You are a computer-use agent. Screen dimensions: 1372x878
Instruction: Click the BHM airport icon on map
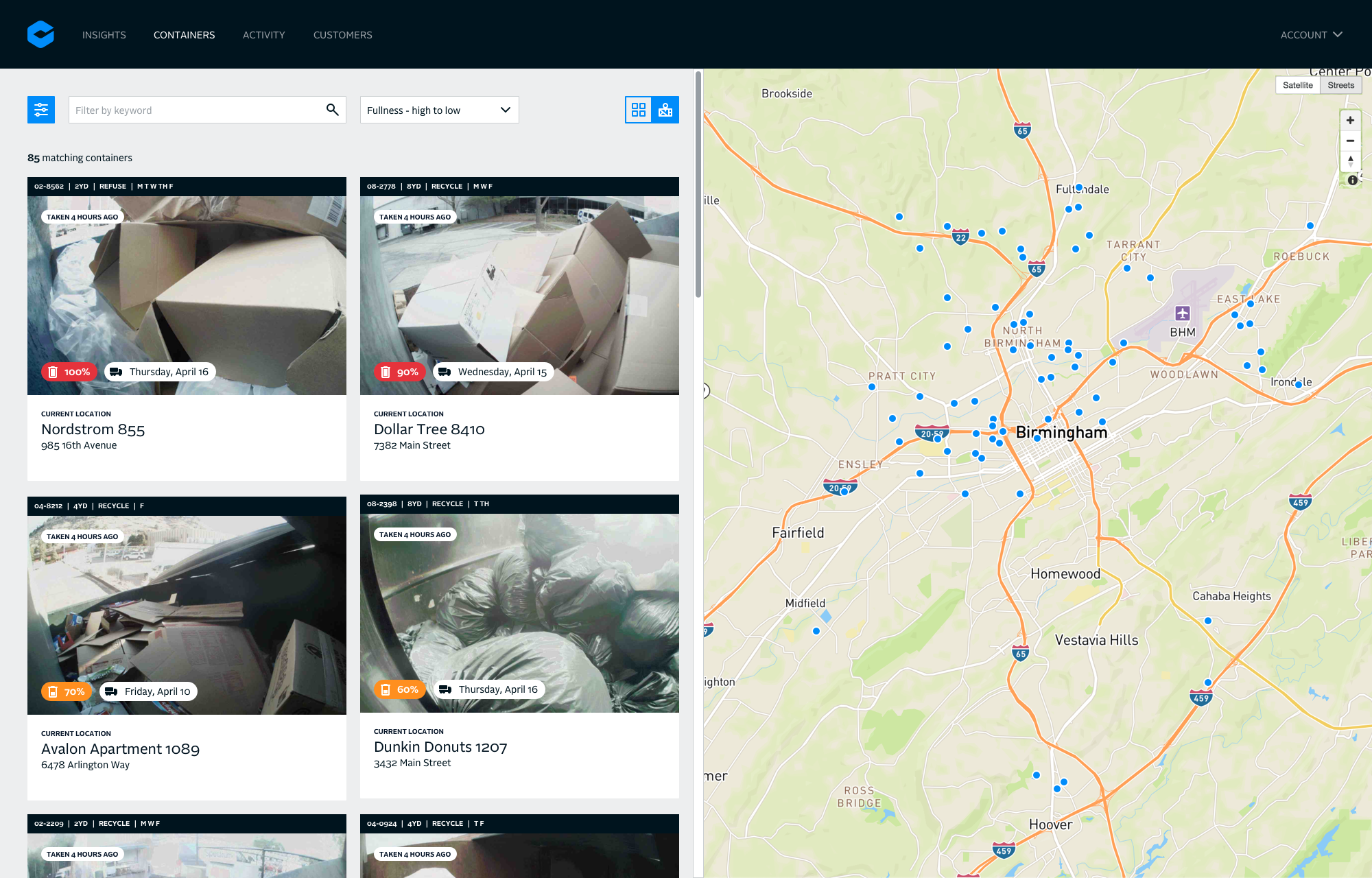[1182, 313]
